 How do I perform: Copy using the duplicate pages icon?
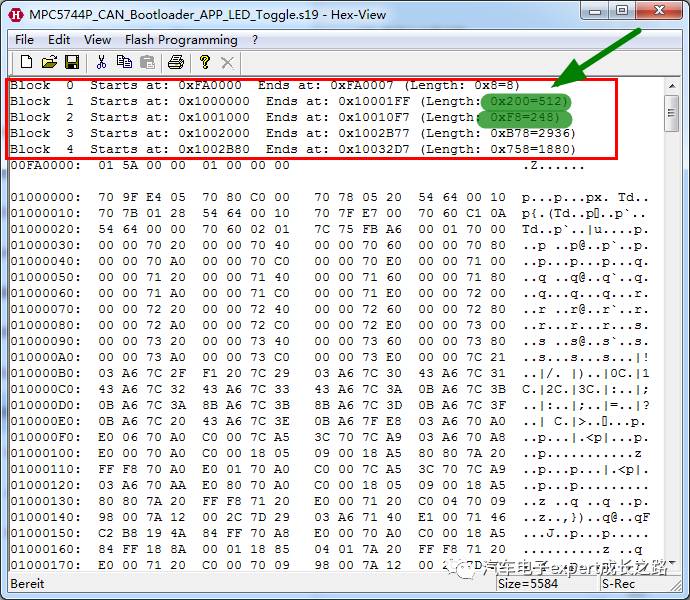pyautogui.click(x=125, y=62)
